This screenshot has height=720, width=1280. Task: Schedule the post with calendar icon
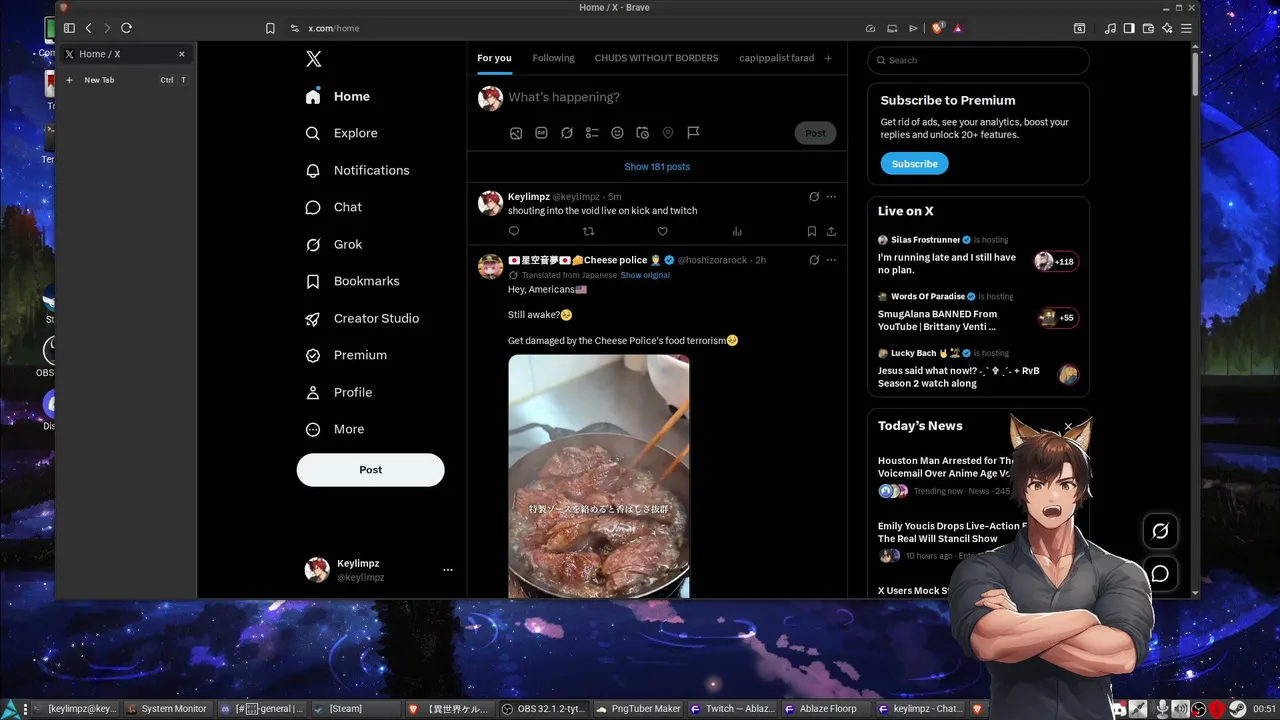[642, 133]
